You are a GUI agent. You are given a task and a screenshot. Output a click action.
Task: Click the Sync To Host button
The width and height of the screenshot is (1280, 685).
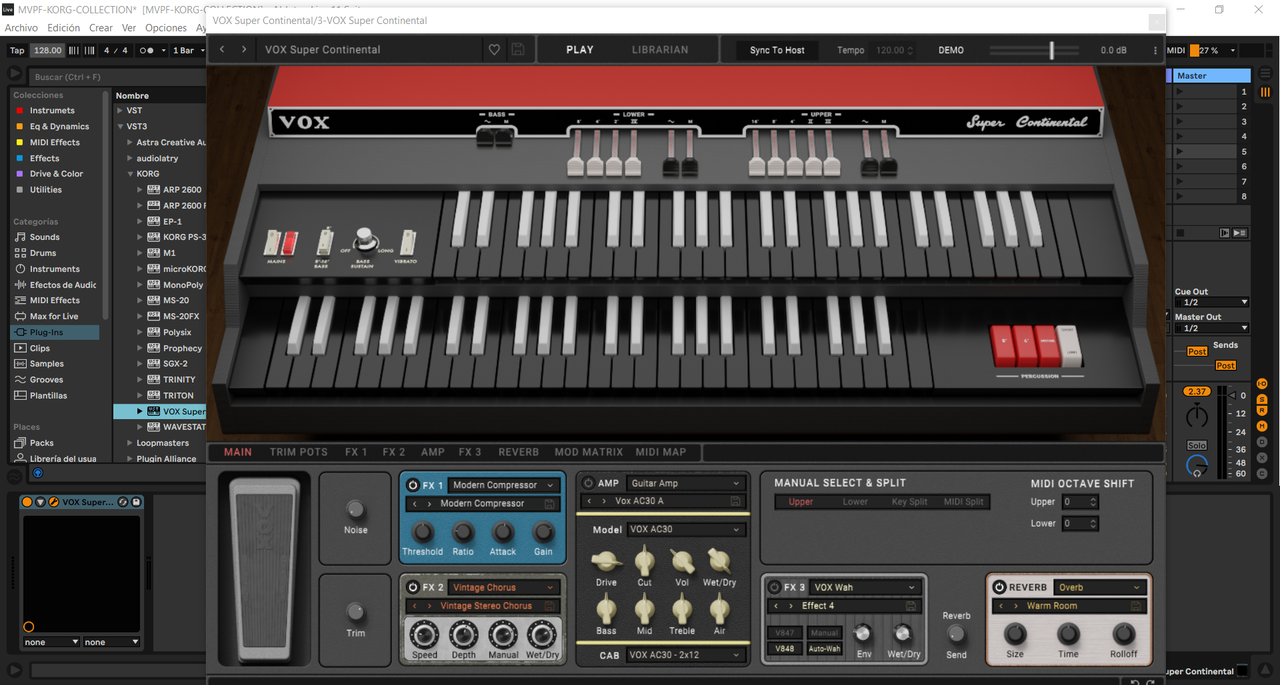pos(777,50)
